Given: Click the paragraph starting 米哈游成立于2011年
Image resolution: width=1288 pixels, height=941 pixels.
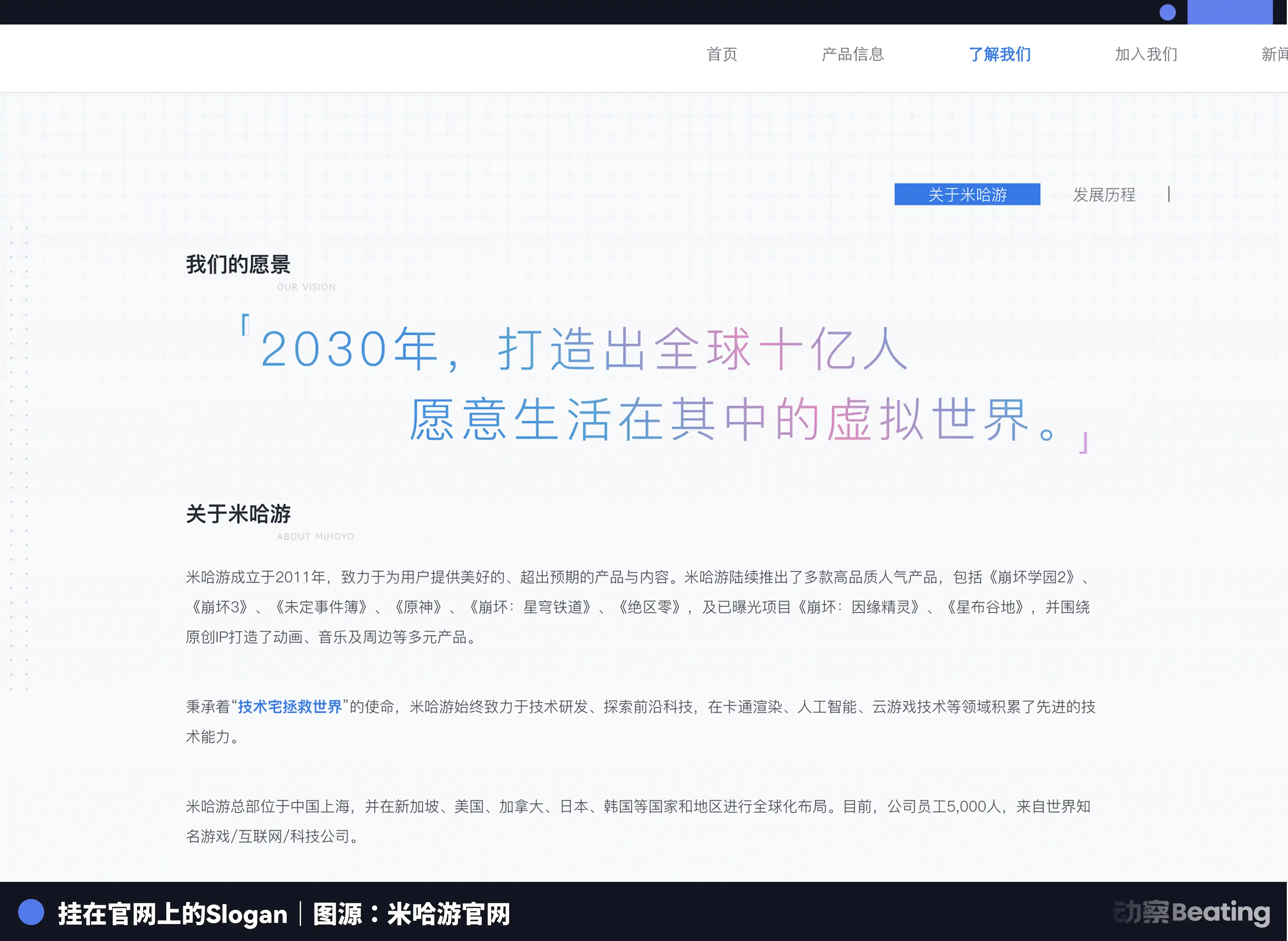Looking at the screenshot, I should click(x=638, y=607).
